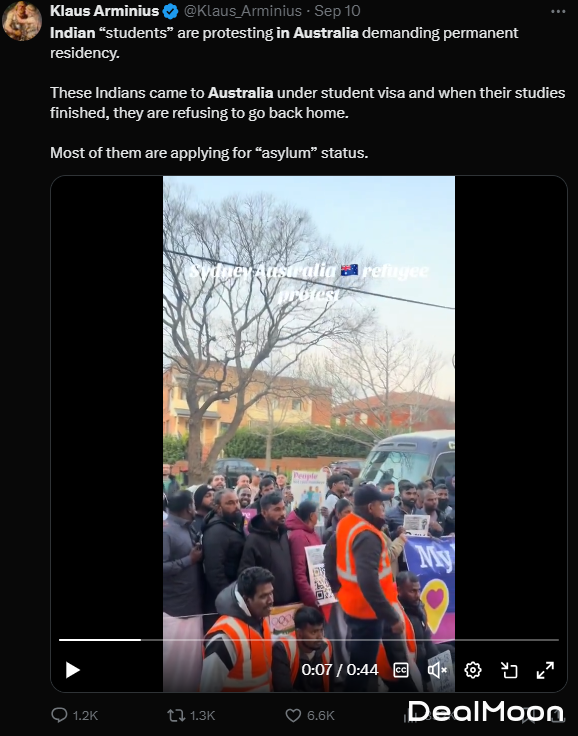578x736 pixels.
Task: Like the tweet with the heart icon
Action: pos(293,715)
